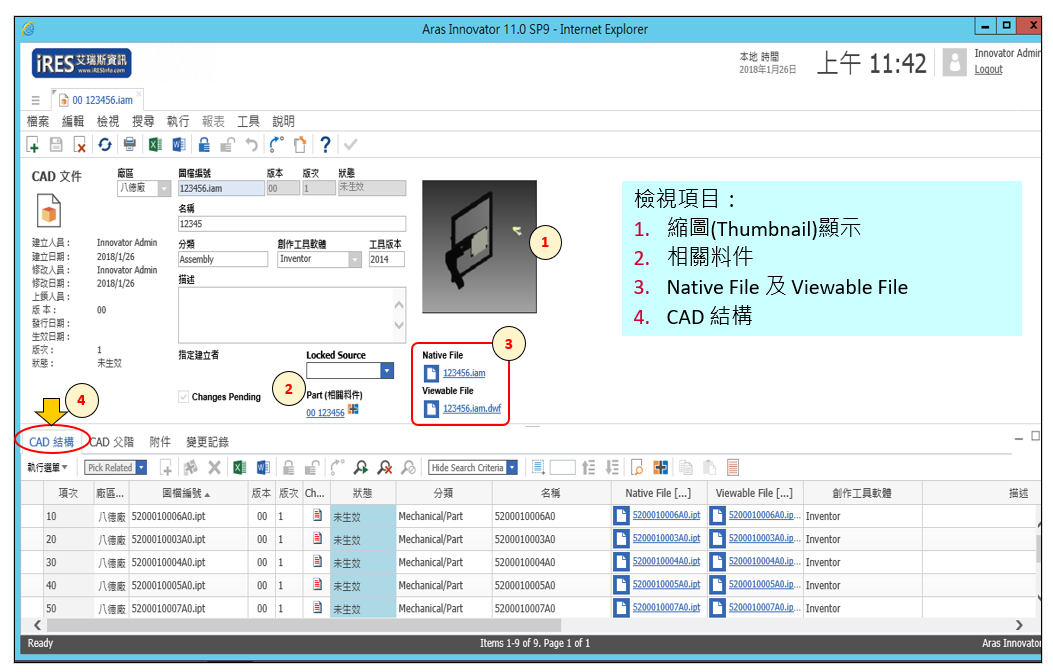Viewport: 1053px width, 672px height.
Task: Open the Viewable File 123456.iam.dwf link
Action: [472, 409]
